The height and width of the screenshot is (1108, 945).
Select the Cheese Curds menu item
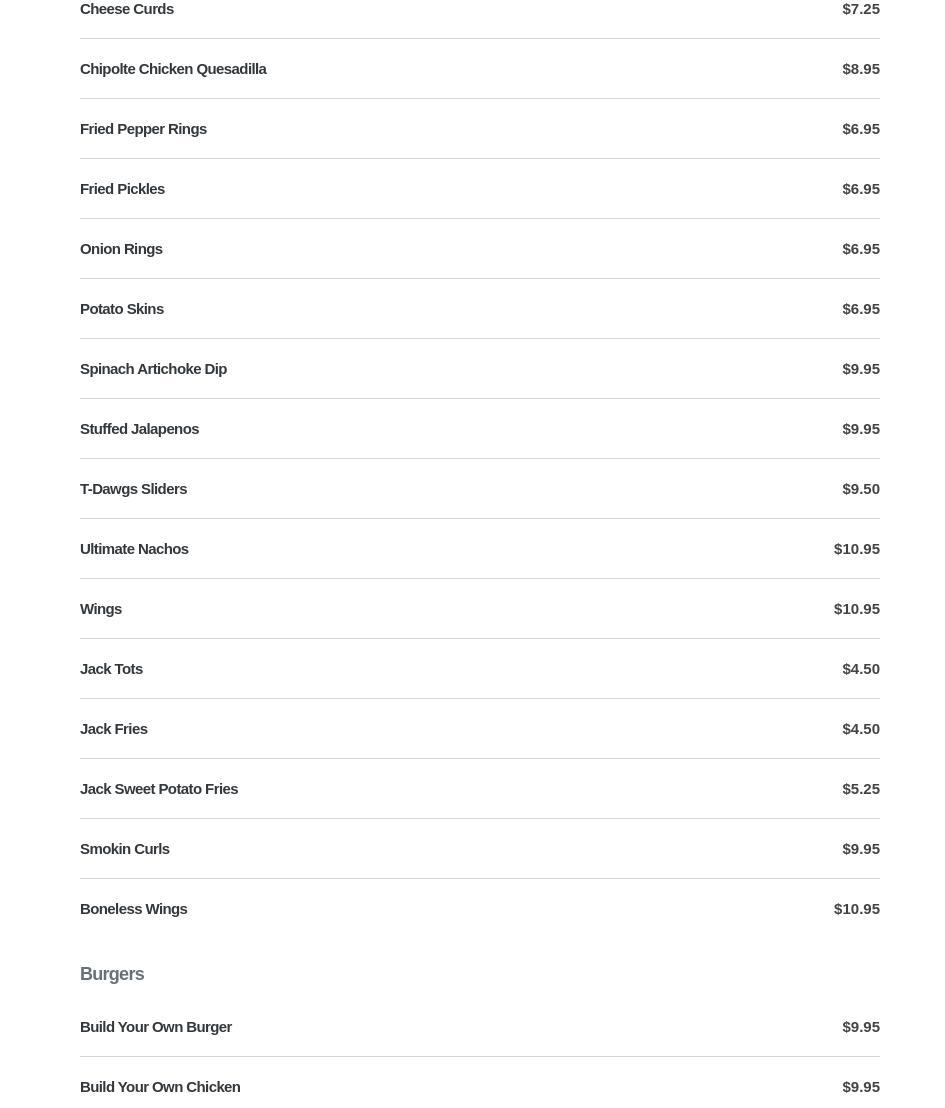[127, 9]
